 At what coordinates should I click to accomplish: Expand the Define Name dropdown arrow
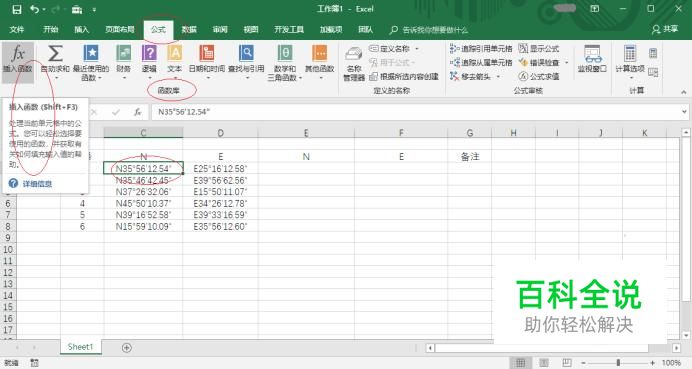coord(417,49)
